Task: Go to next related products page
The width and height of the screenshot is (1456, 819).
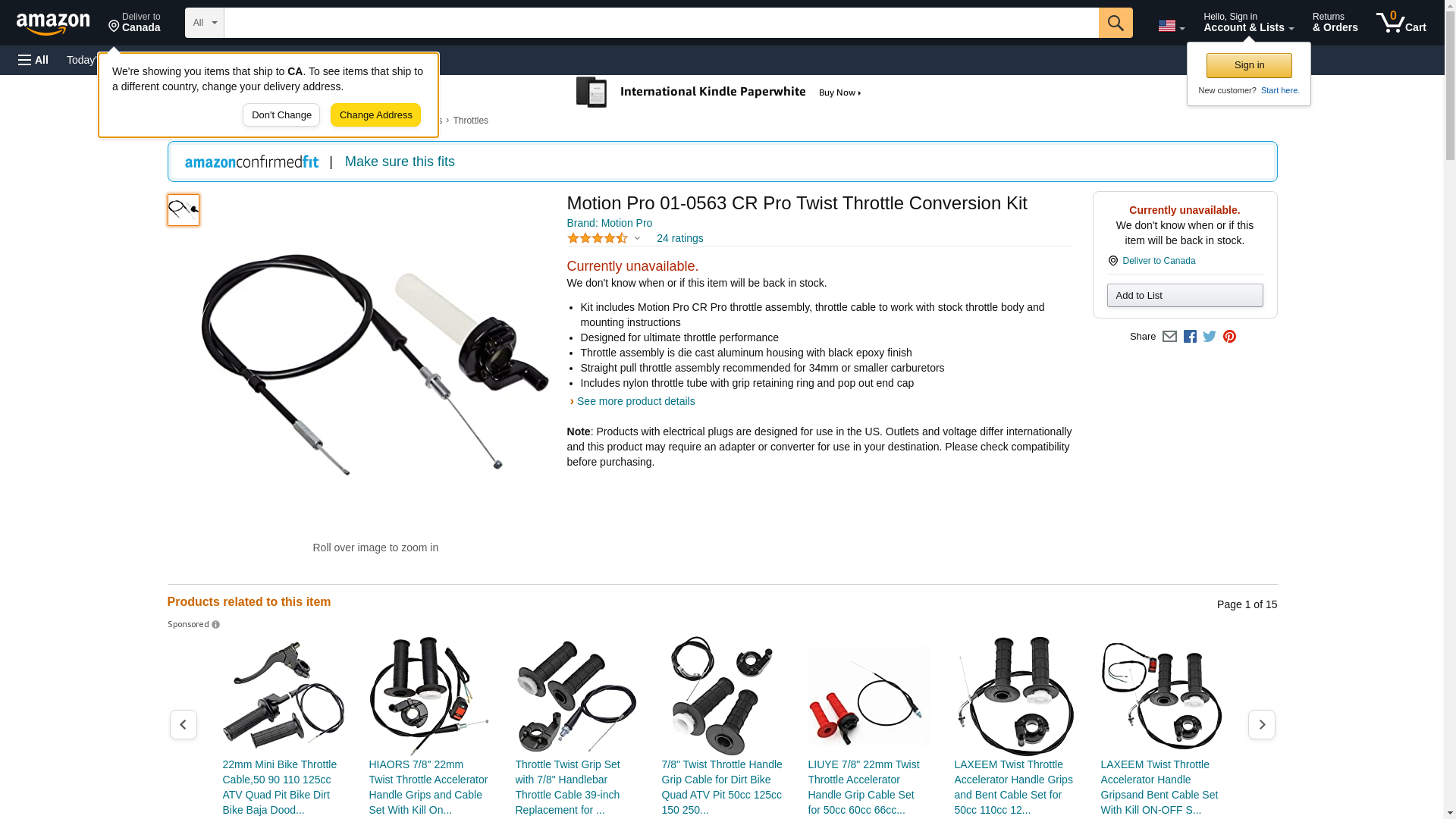Action: point(1262,725)
